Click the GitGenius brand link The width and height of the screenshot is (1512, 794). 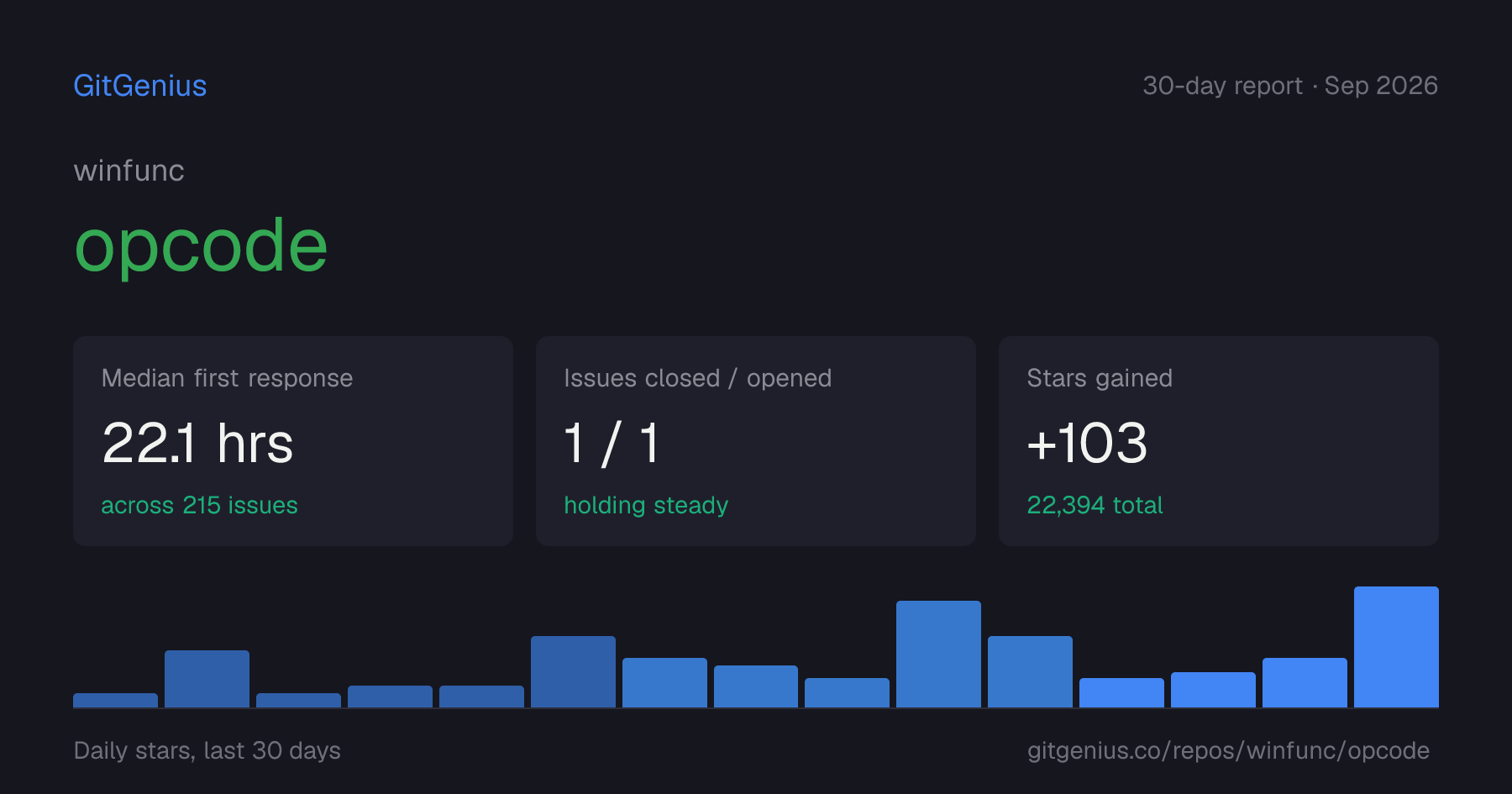[x=140, y=86]
